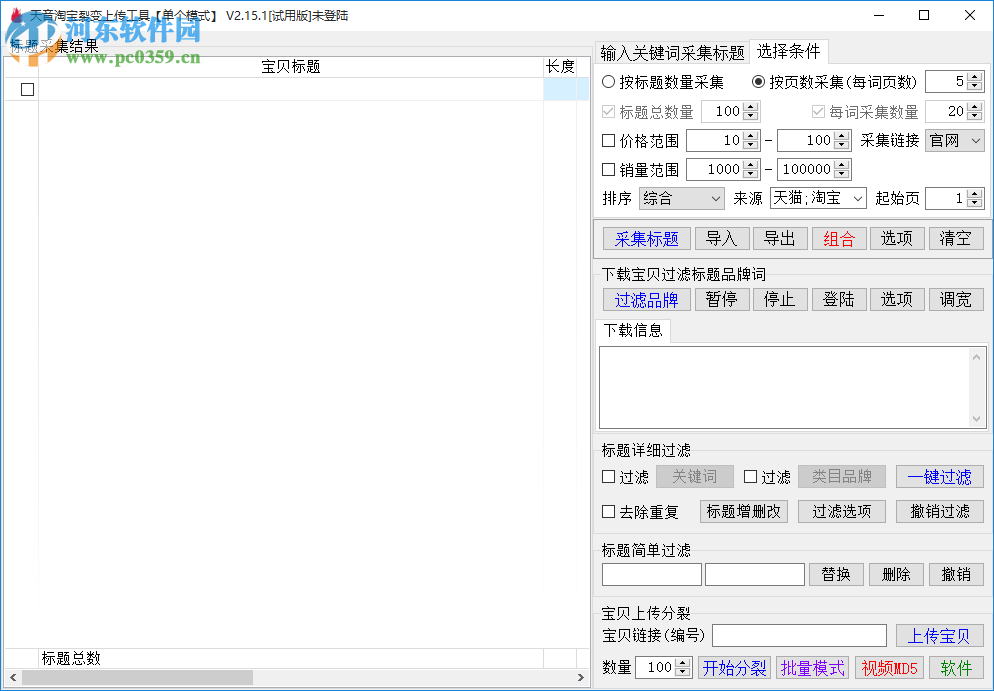Click the 上传宝贝 upload link
The width and height of the screenshot is (994, 691).
pos(940,635)
